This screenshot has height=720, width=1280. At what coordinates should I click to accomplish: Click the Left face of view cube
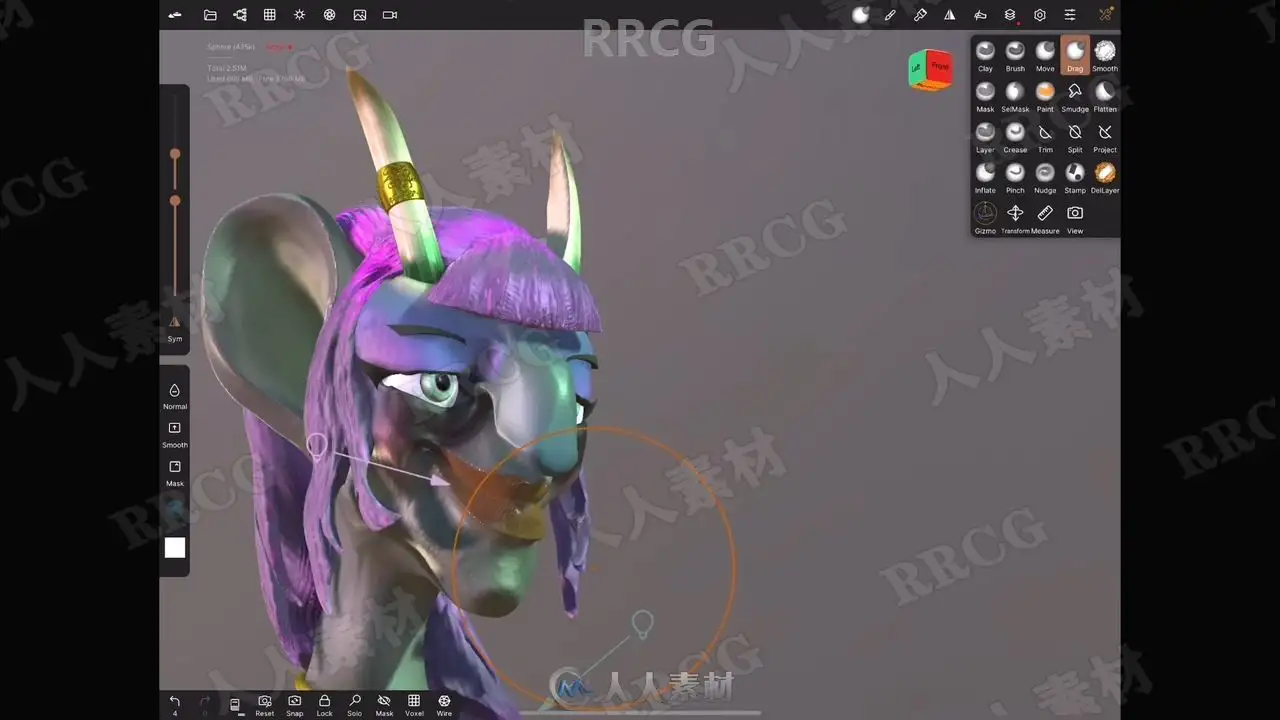pyautogui.click(x=918, y=70)
